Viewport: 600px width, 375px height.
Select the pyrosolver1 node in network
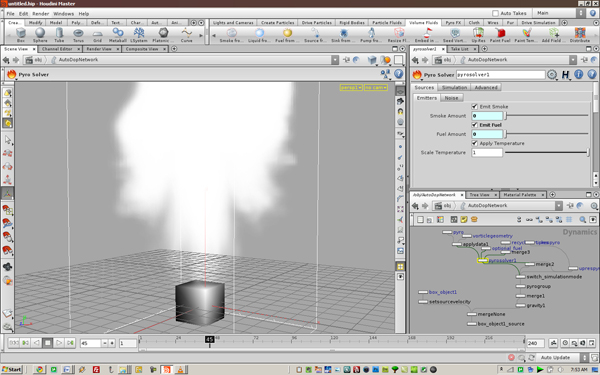click(483, 260)
